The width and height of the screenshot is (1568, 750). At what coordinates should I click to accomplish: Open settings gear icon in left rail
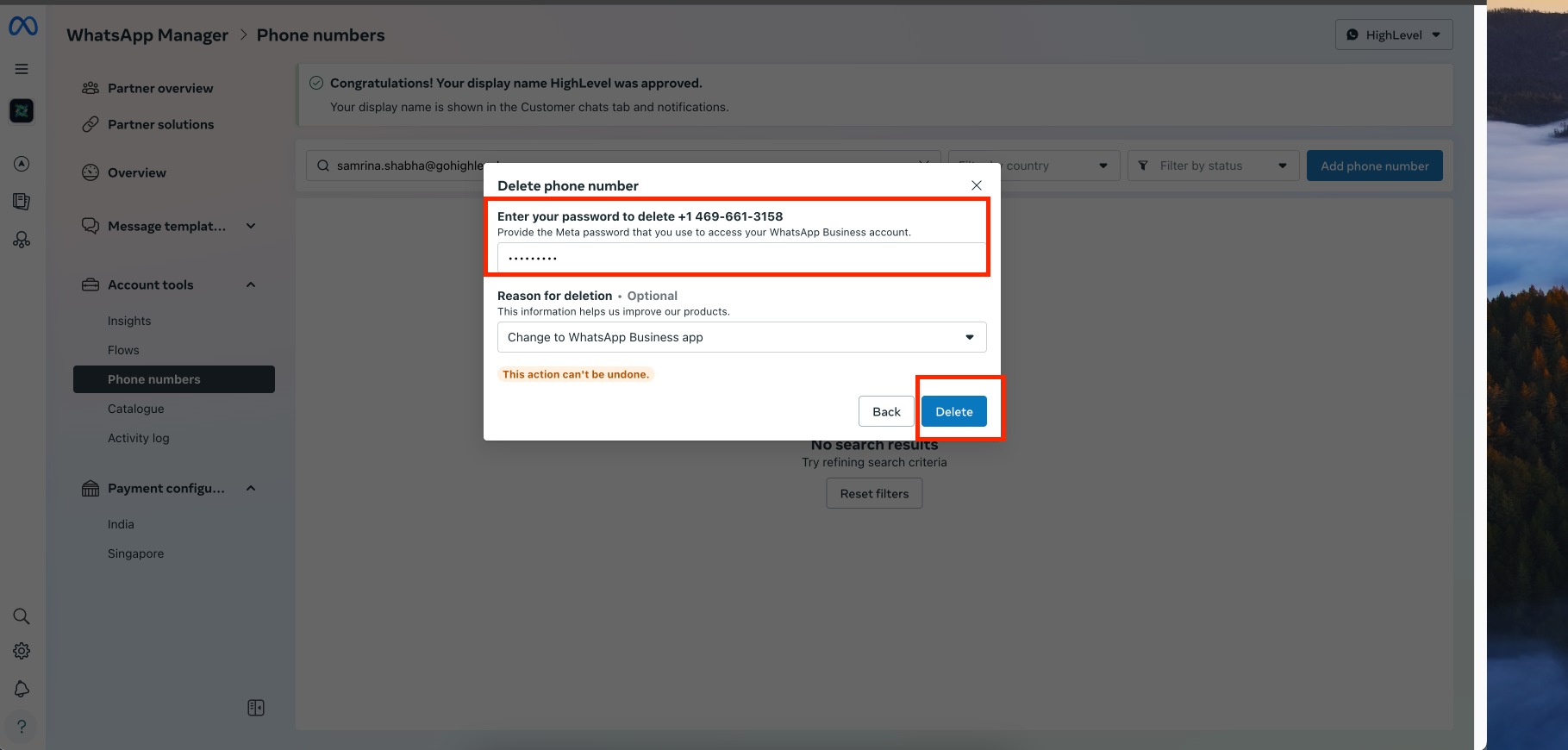22,651
